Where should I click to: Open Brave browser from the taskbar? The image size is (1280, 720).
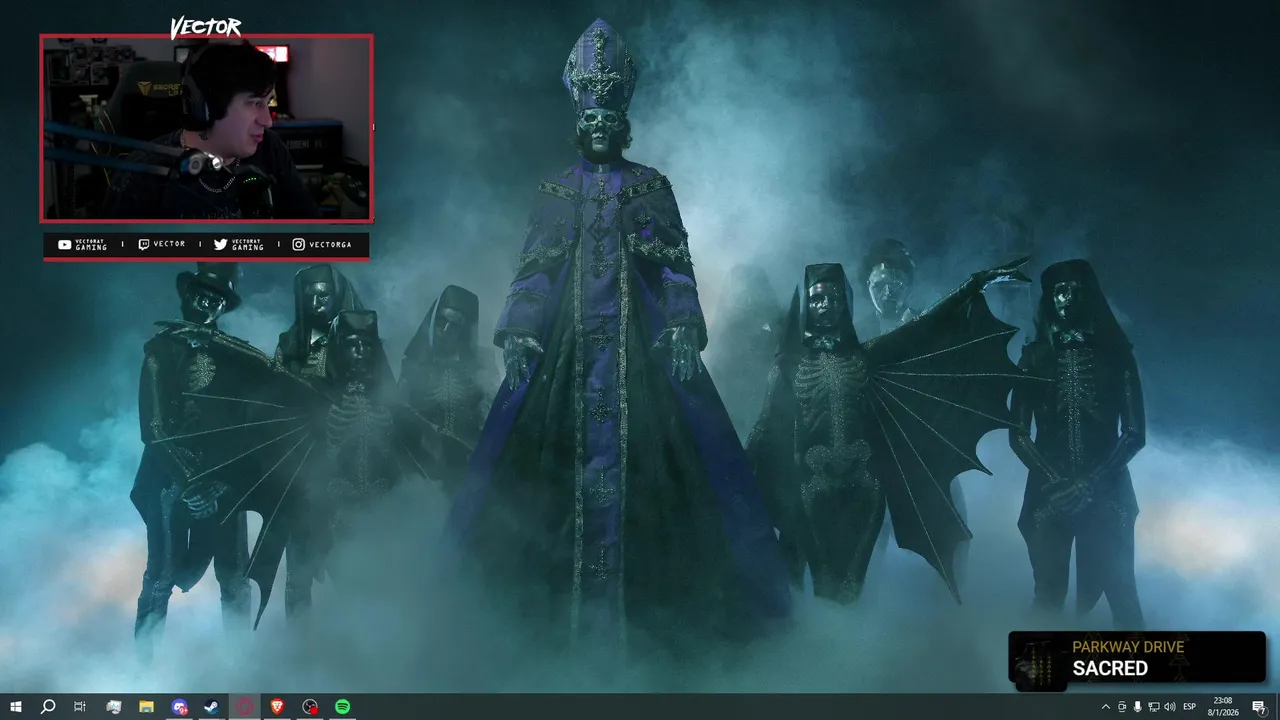click(x=277, y=706)
